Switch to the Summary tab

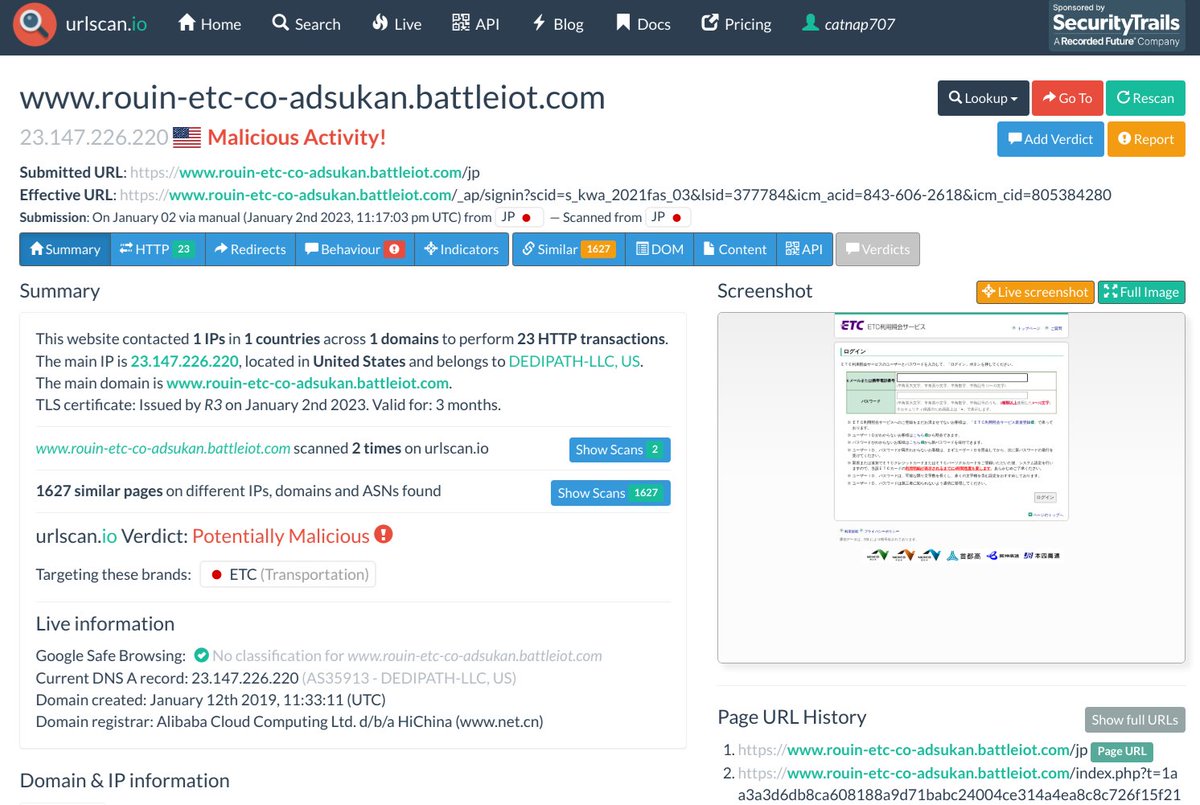click(x=65, y=249)
